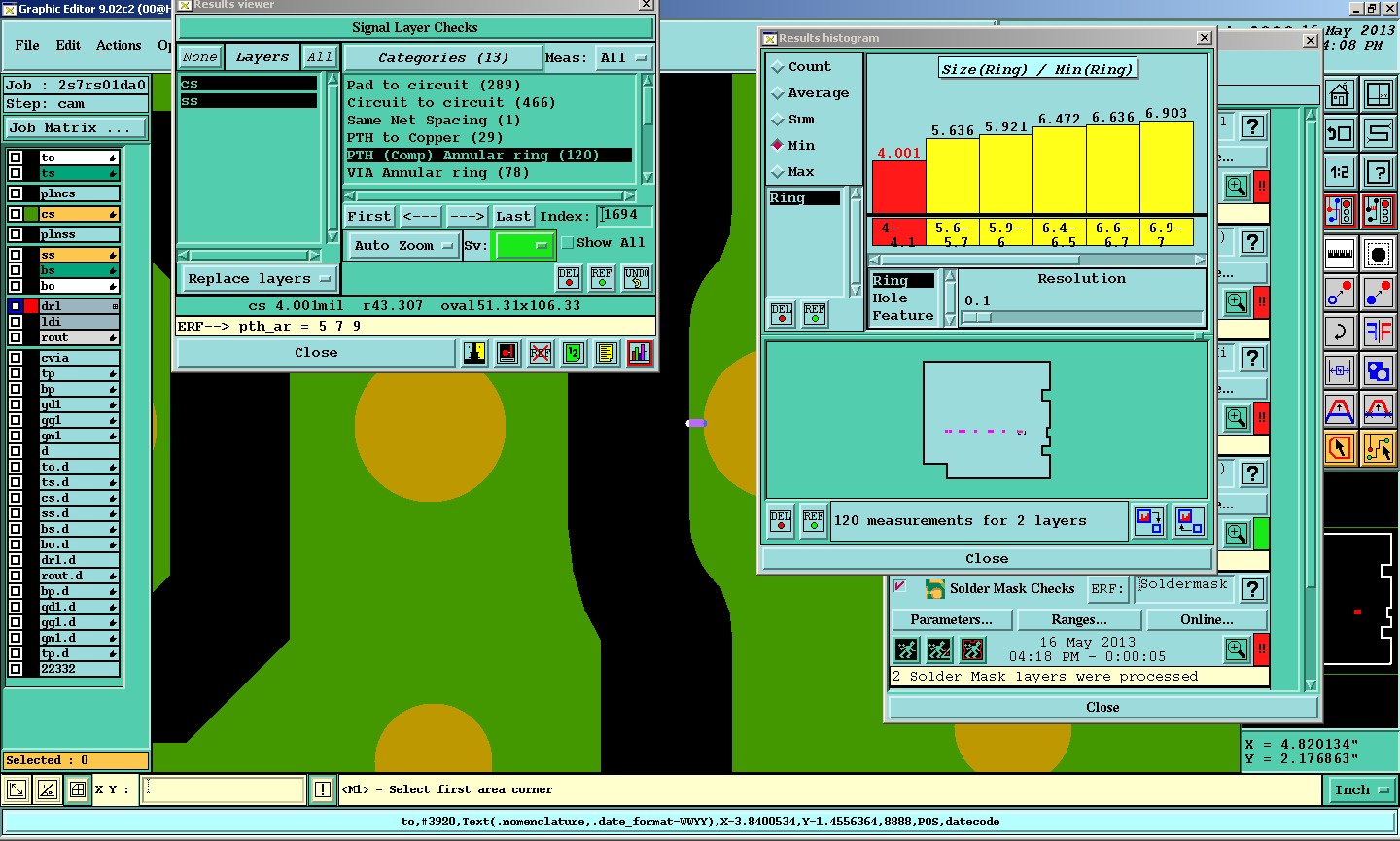The width and height of the screenshot is (1400, 841).
Task: Click the X Y coordinate input field
Action: [224, 789]
